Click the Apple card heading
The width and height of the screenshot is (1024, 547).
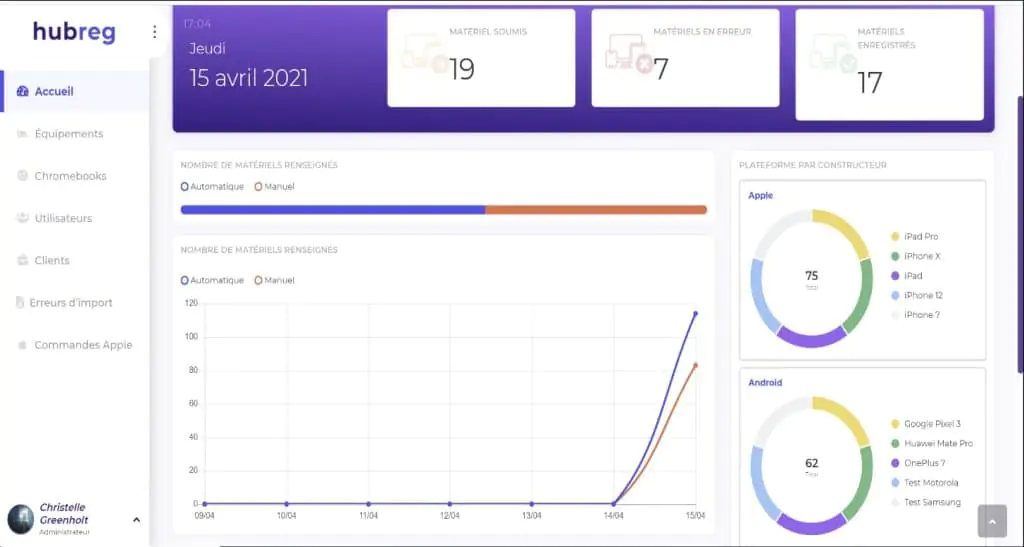[761, 195]
